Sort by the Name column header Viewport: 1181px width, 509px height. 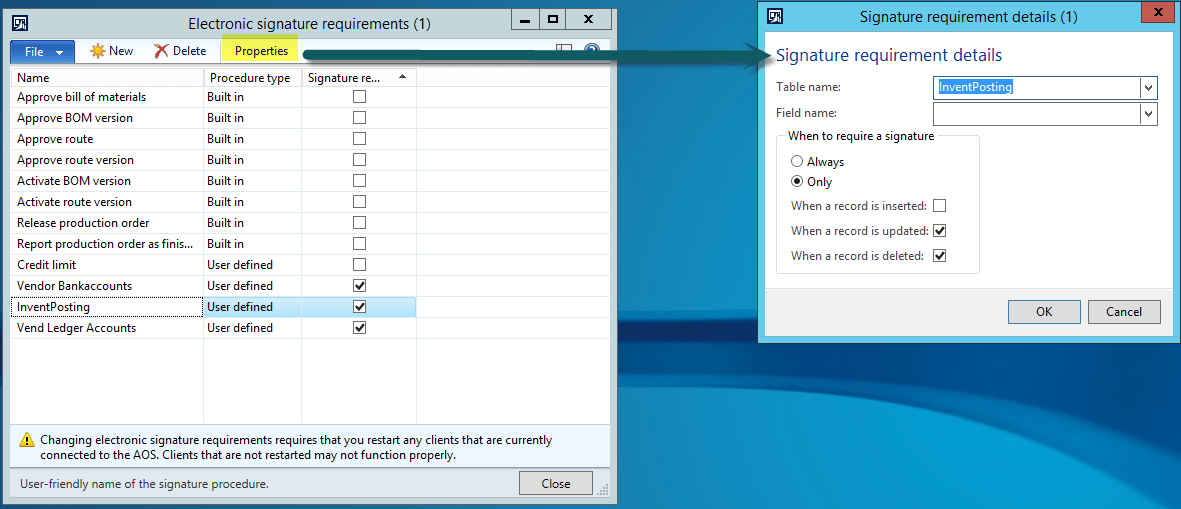[107, 78]
